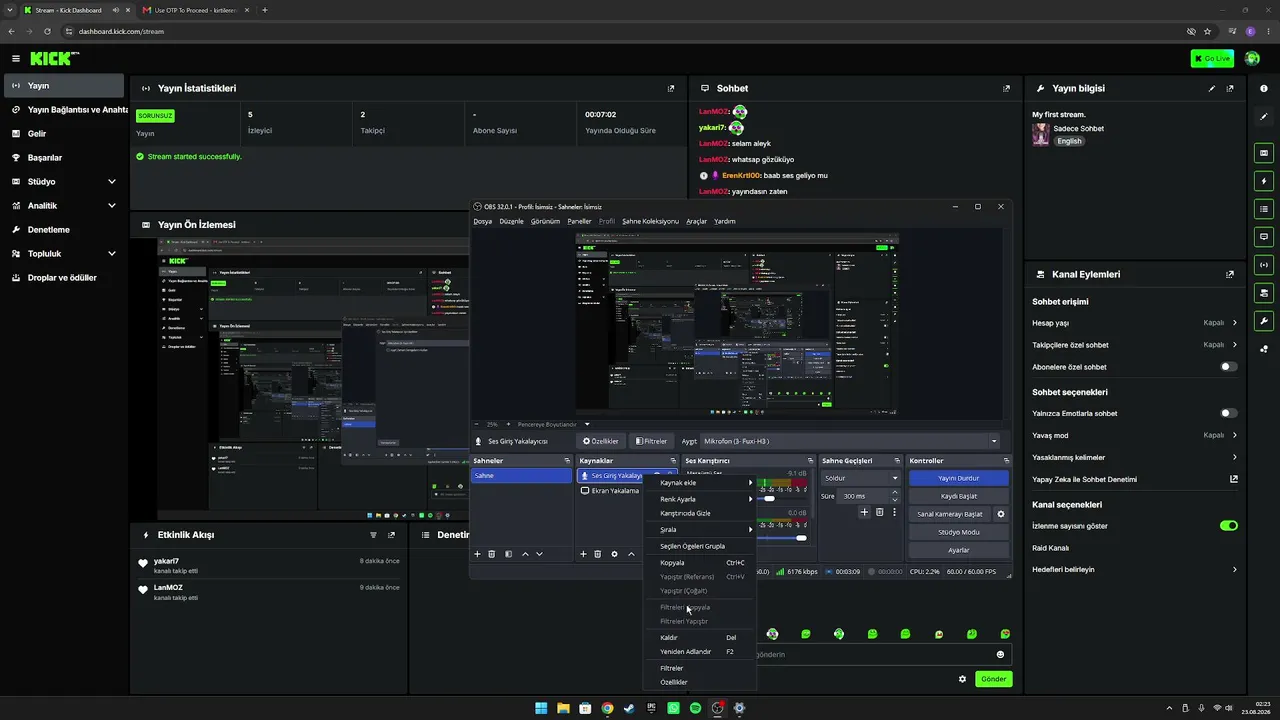Viewport: 1280px width, 720px height.
Task: Pop out the Kanal Eylemleri panel
Action: tap(1230, 274)
